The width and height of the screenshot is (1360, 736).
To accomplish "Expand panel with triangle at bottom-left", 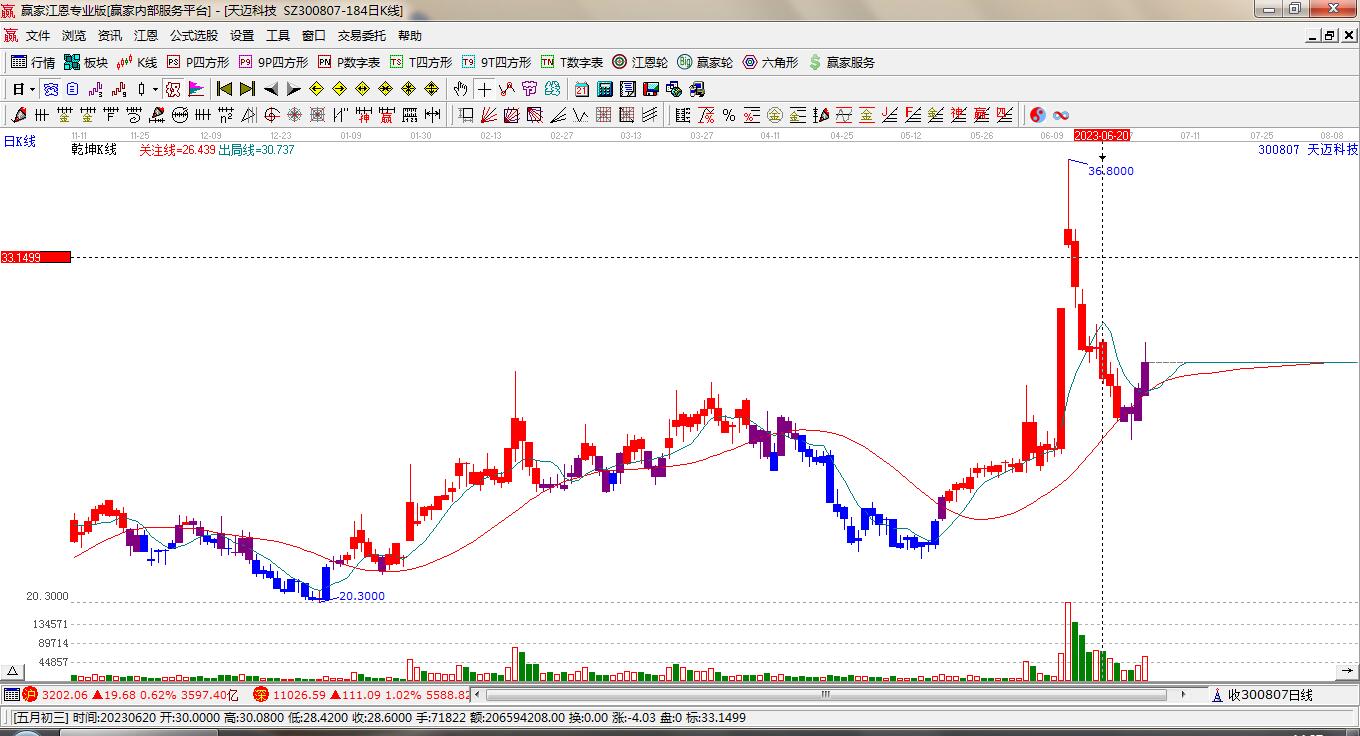I will click(x=13, y=671).
